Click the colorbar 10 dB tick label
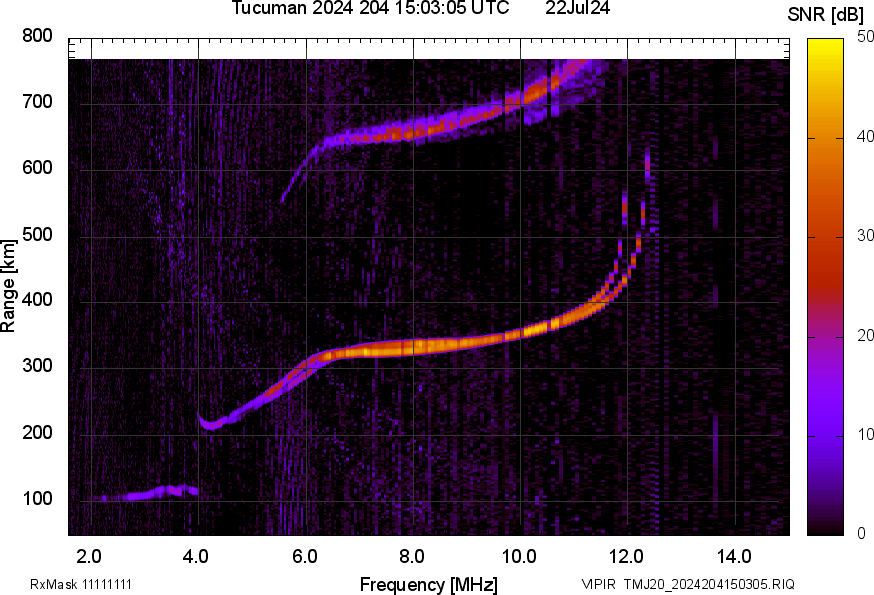 pos(865,434)
